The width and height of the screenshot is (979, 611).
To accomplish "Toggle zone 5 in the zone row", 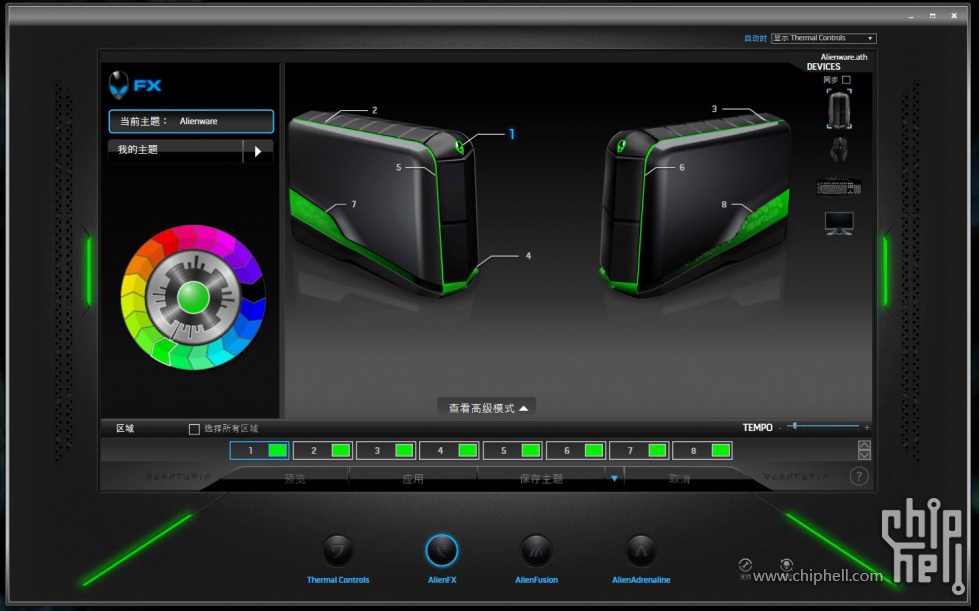I will pos(512,451).
